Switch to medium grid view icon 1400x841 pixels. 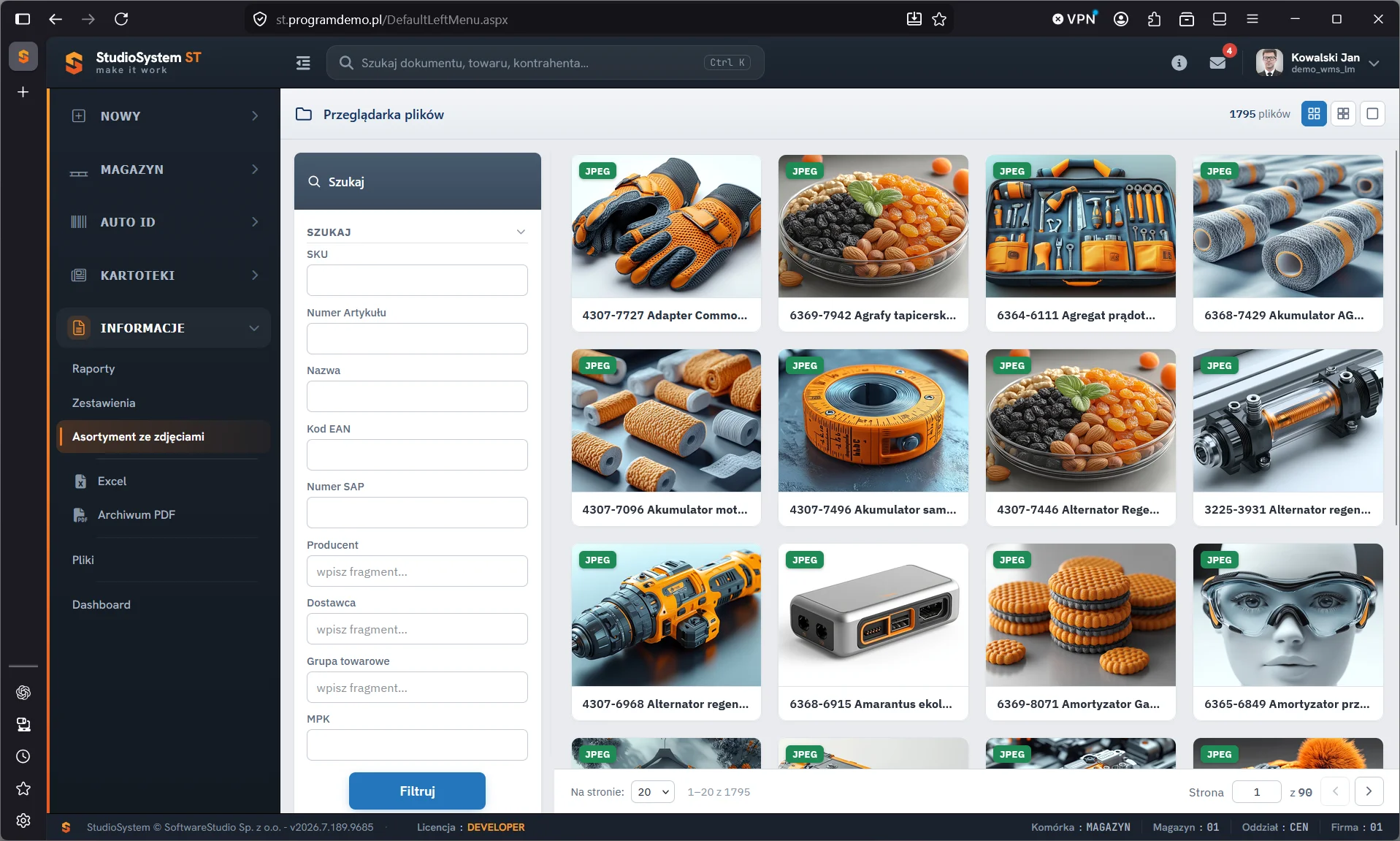tap(1343, 114)
